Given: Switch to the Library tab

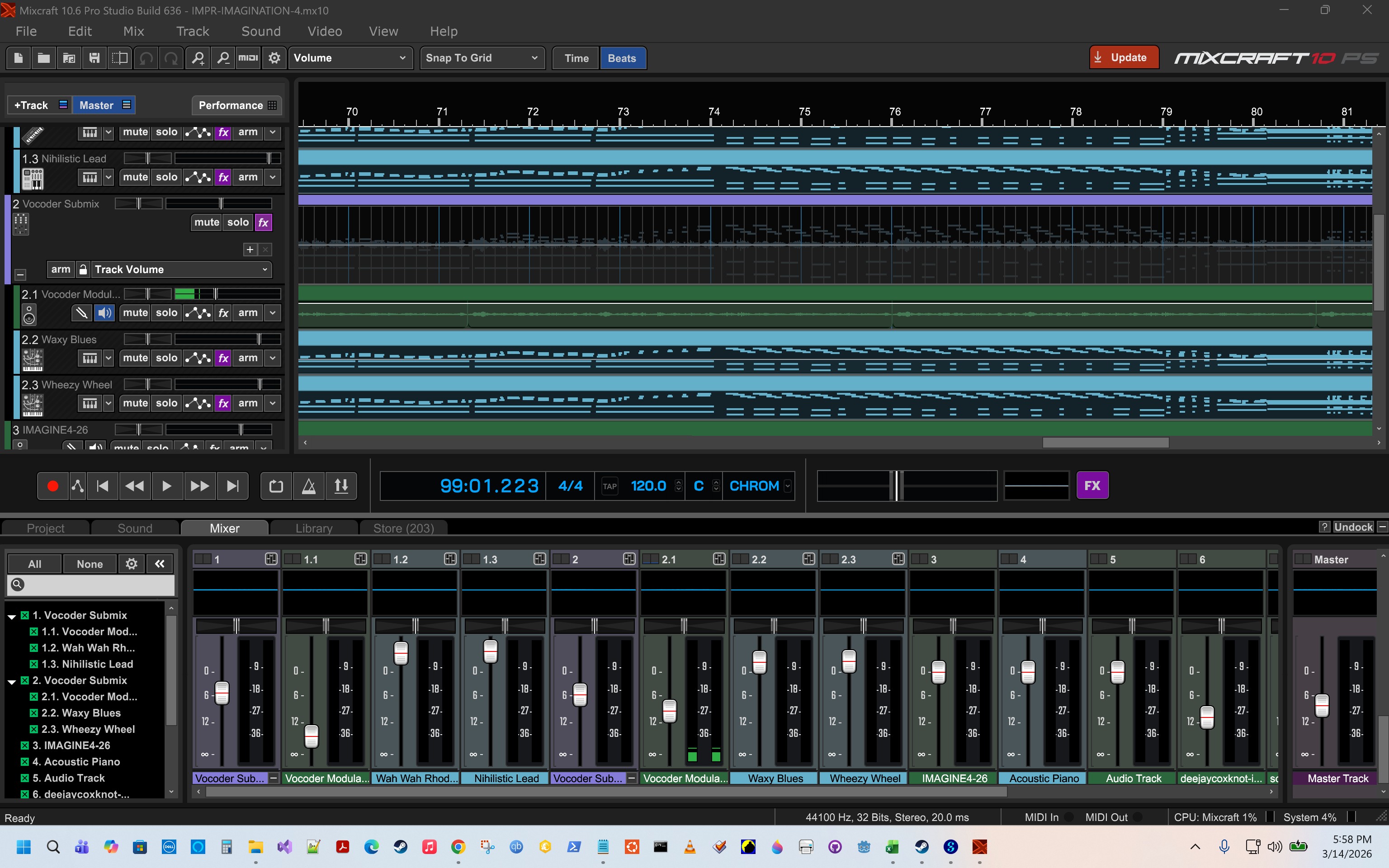Looking at the screenshot, I should [x=313, y=528].
